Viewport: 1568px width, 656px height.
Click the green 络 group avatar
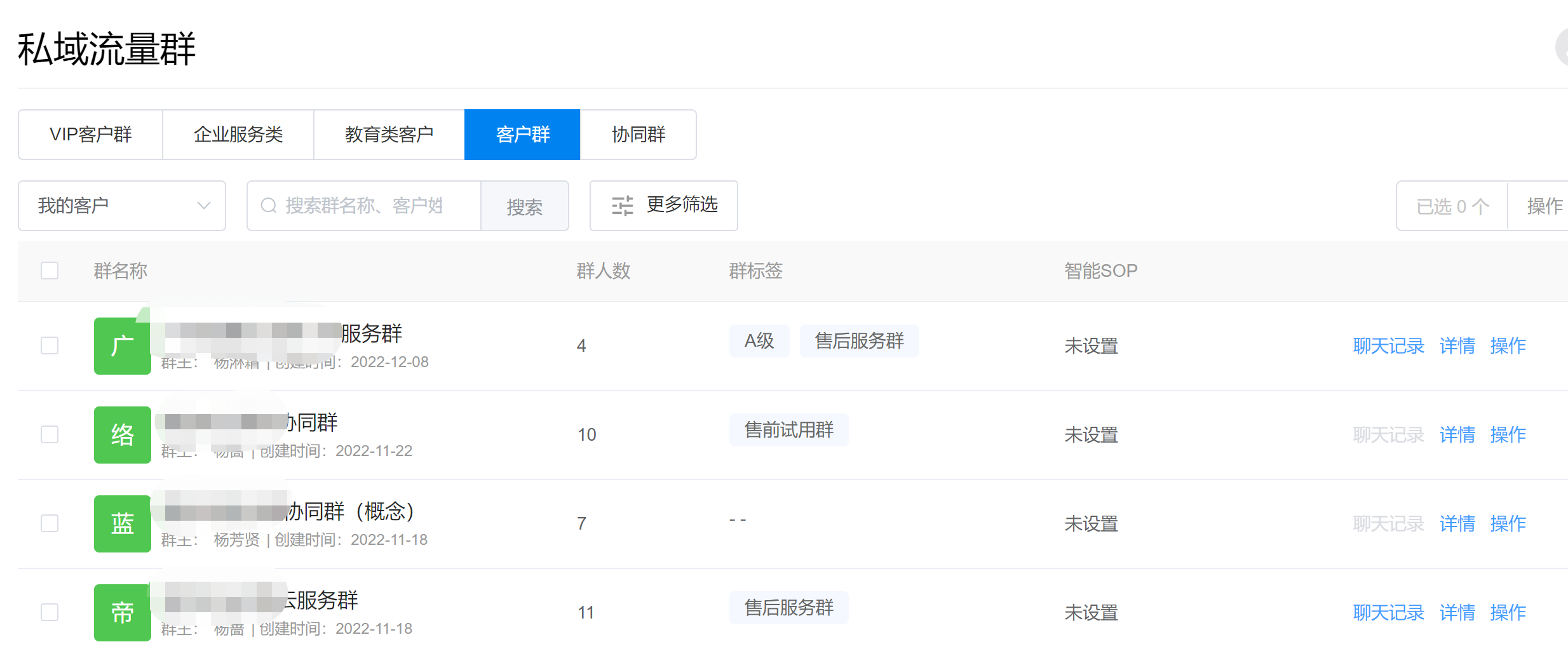click(x=122, y=435)
